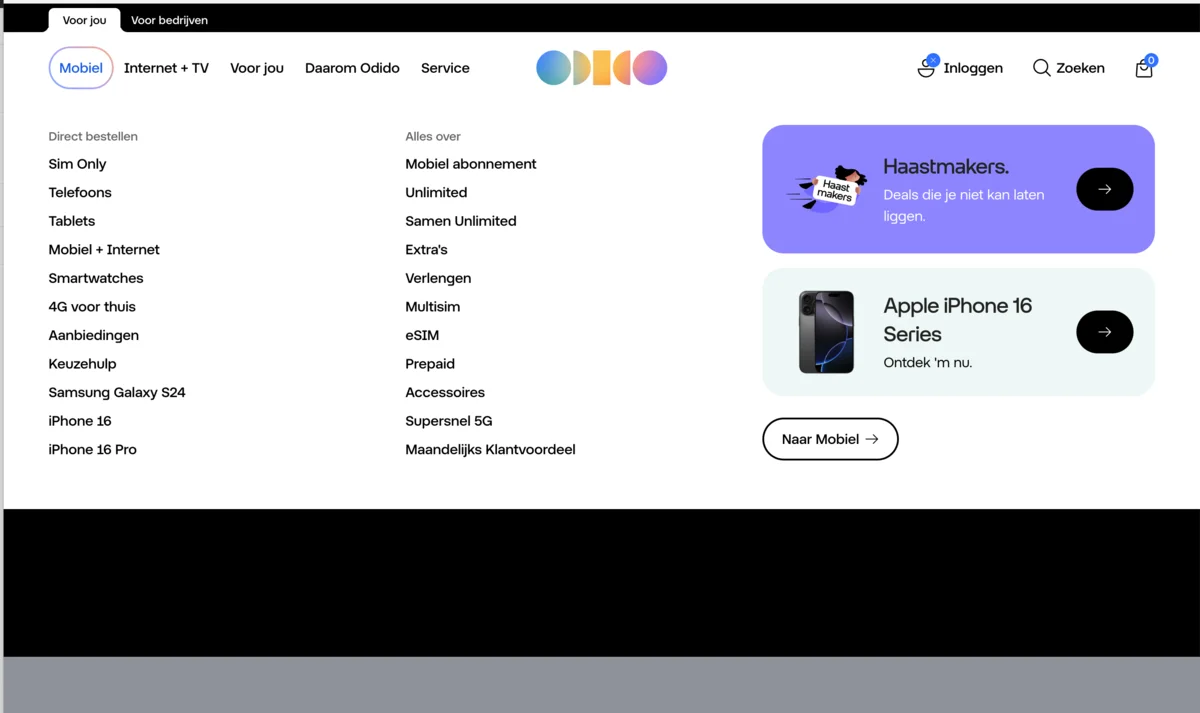Open the Multisim link

coord(433,307)
